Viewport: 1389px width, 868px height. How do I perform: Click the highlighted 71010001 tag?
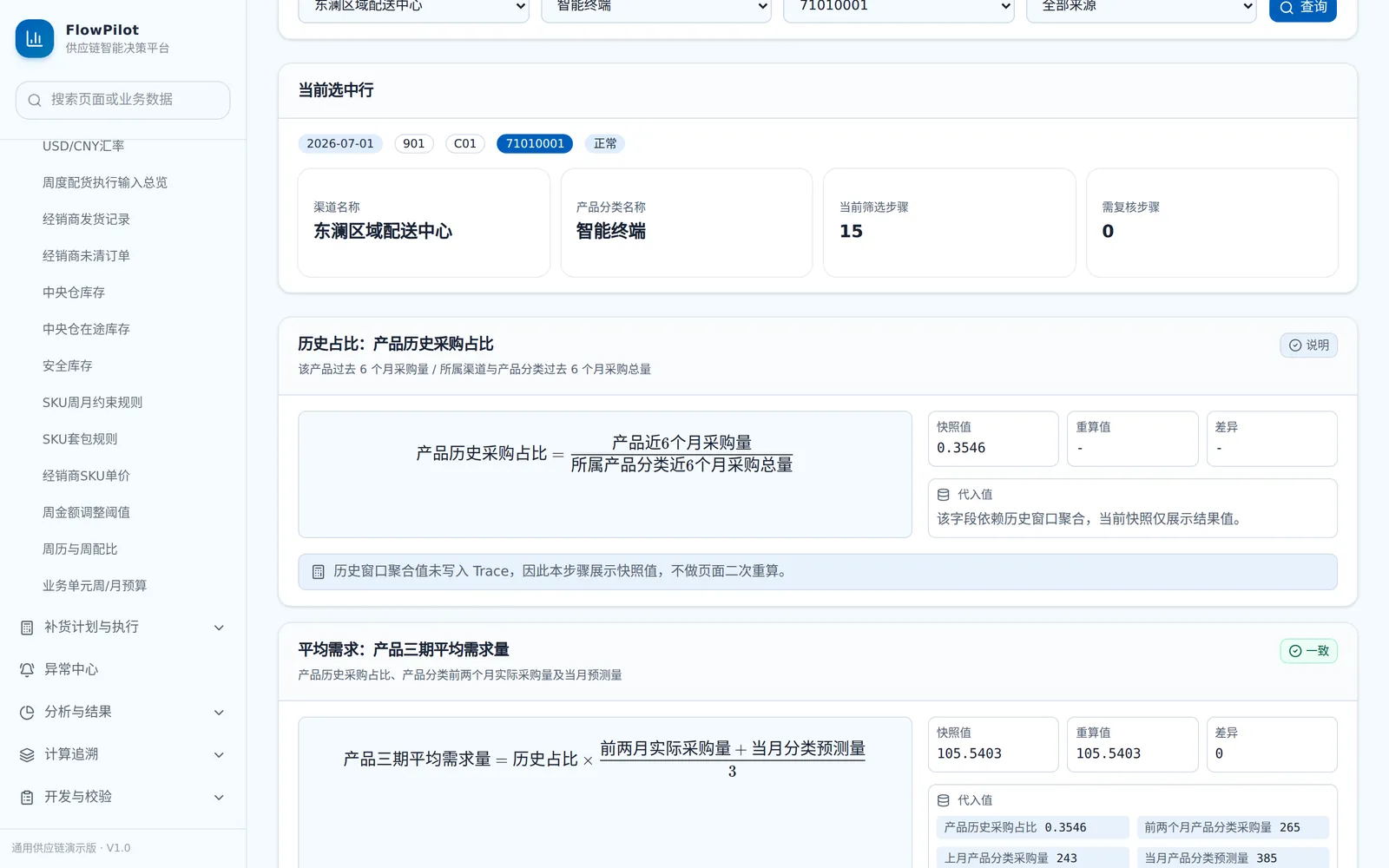[535, 143]
